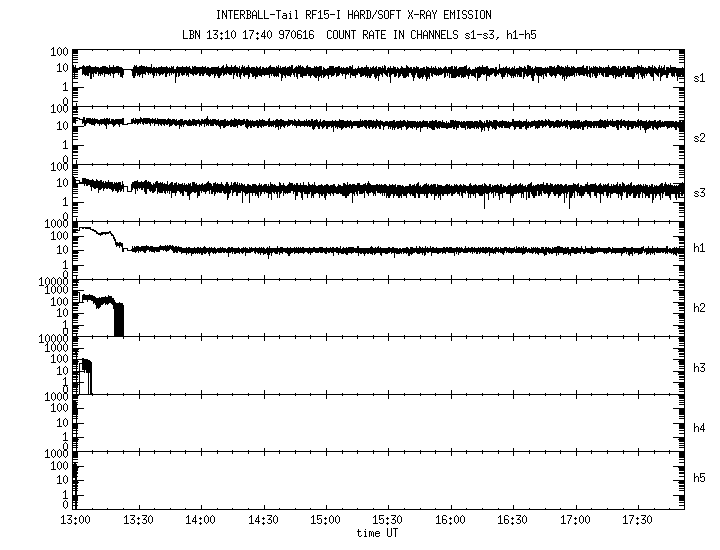This screenshot has width=720, height=550.
Task: Click the 13:30 time axis label
Action: 138,520
